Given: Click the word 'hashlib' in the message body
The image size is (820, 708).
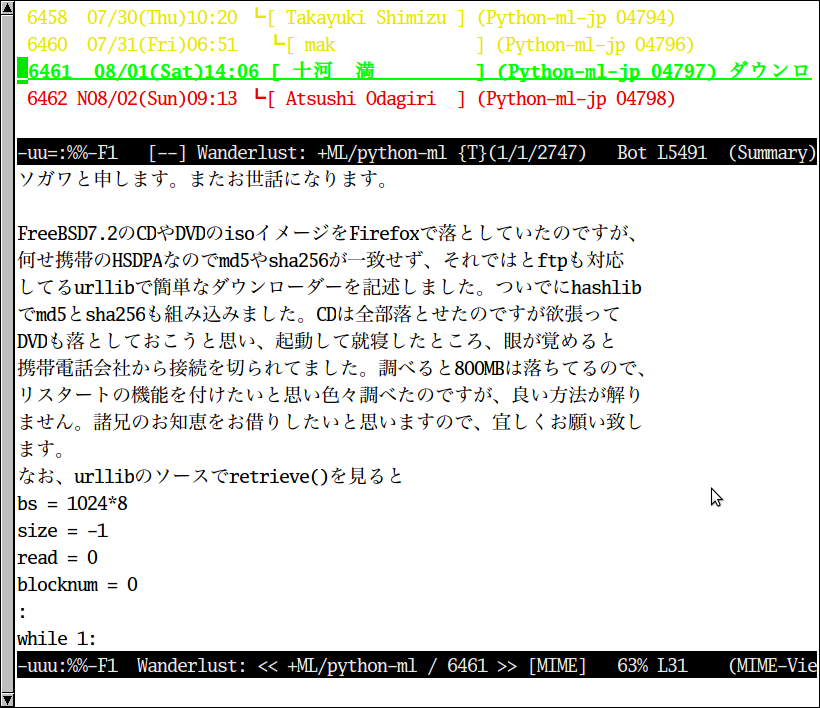Looking at the screenshot, I should [x=606, y=288].
